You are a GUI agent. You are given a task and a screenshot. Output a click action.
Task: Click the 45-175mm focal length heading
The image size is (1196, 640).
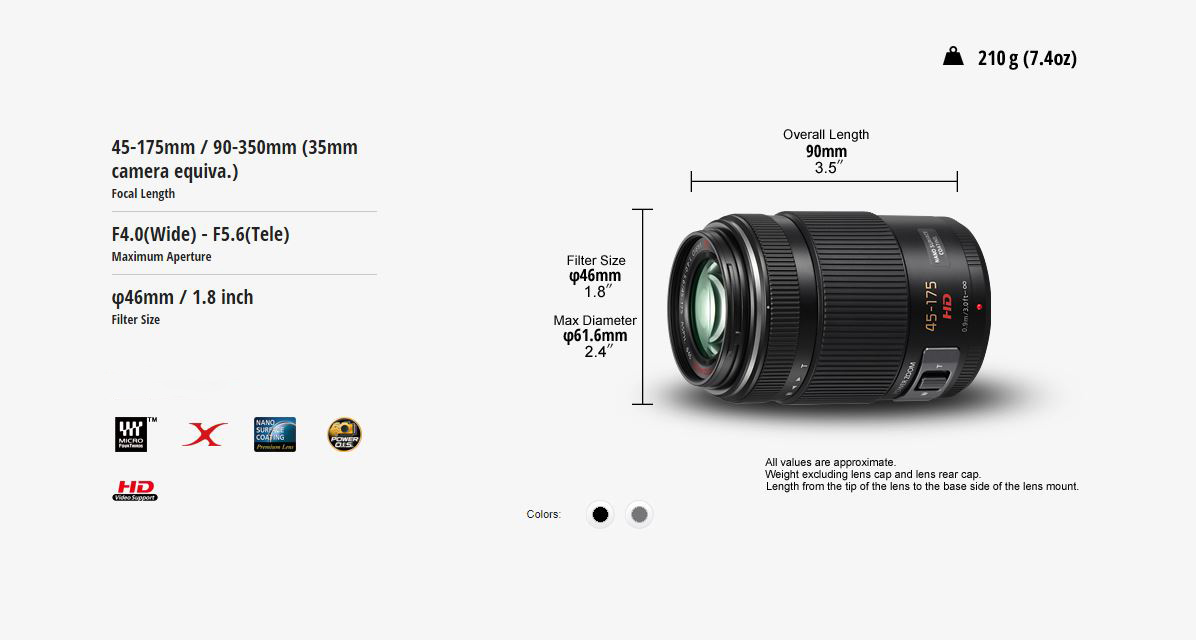click(234, 159)
